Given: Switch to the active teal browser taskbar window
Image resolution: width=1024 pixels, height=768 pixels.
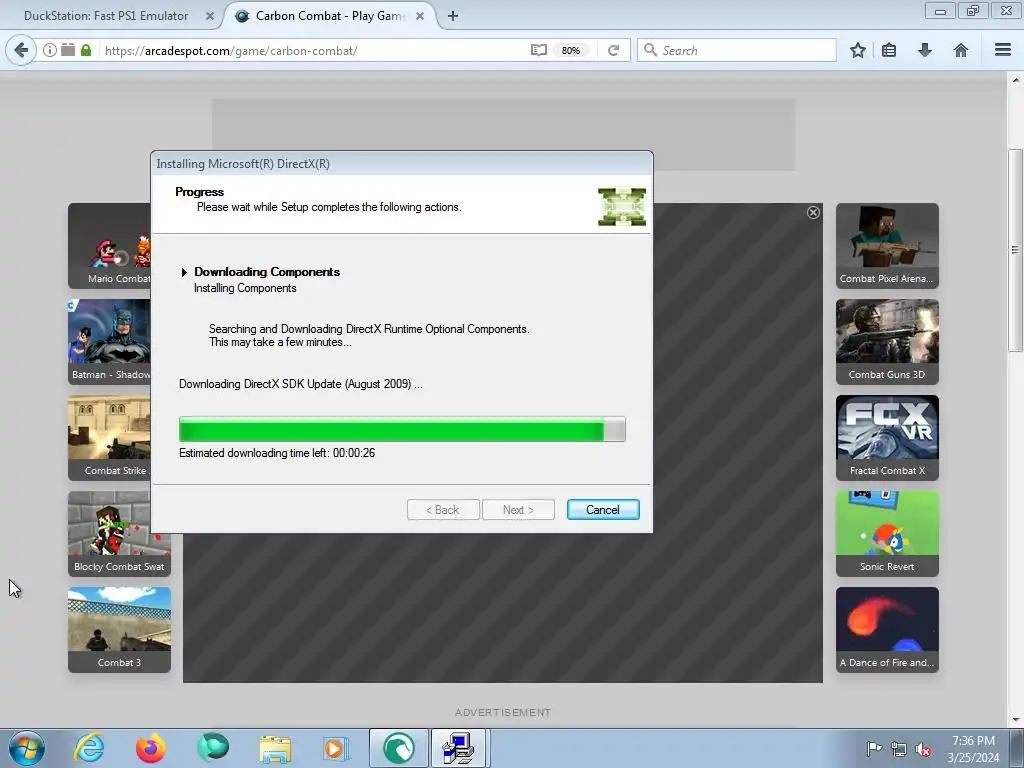Looking at the screenshot, I should 399,748.
